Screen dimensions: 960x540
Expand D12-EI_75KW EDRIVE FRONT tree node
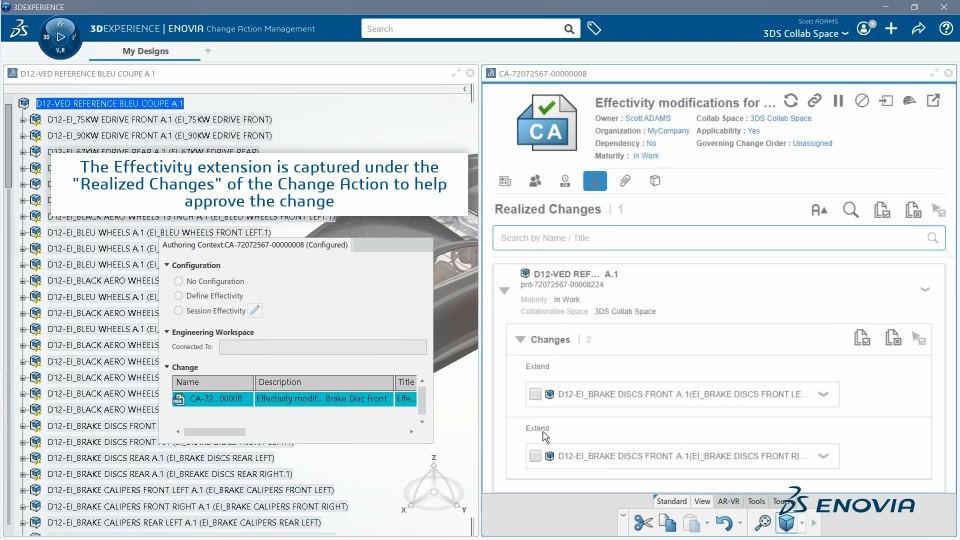pyautogui.click(x=23, y=119)
